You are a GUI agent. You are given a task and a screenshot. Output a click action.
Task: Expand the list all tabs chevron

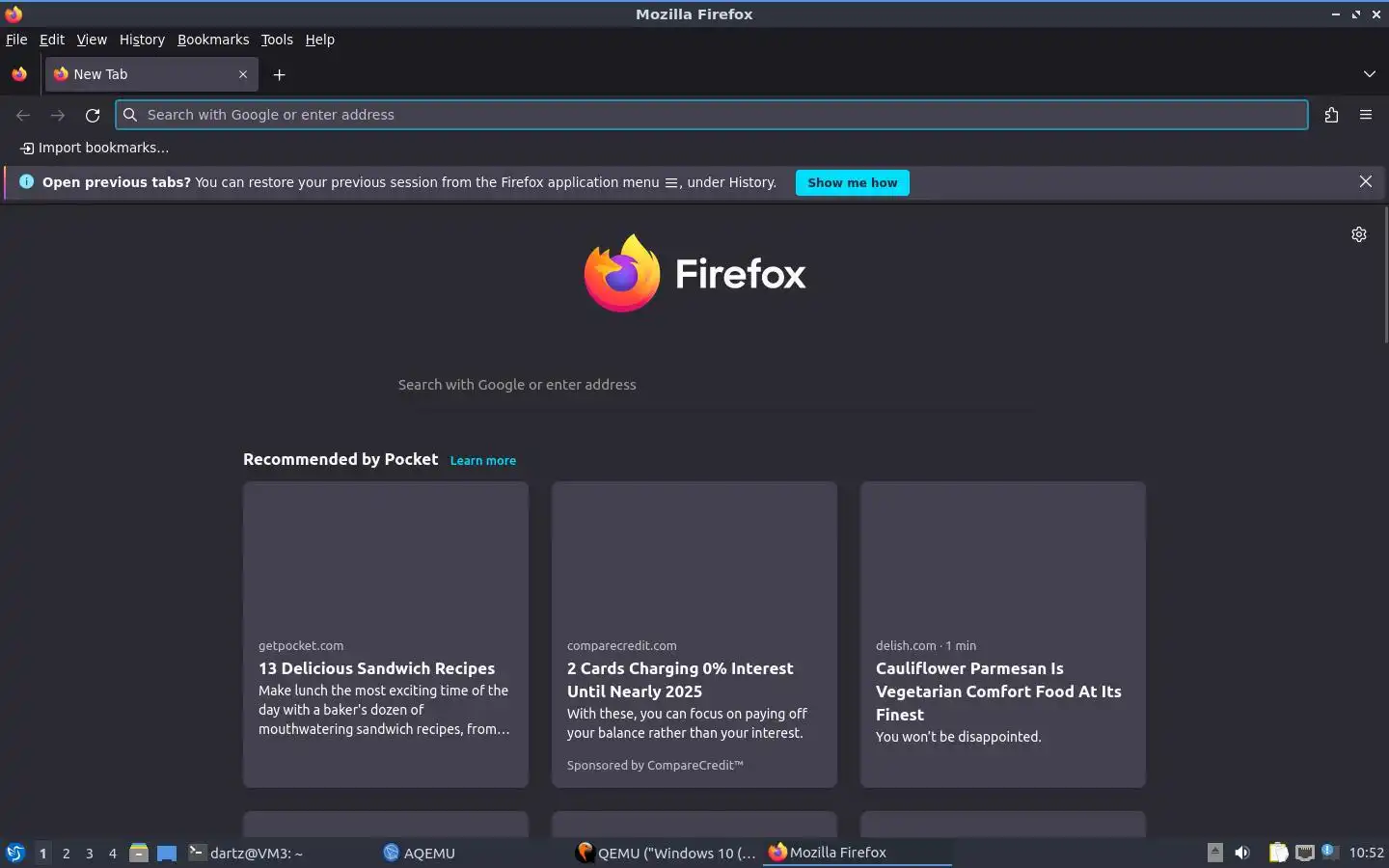[1369, 74]
